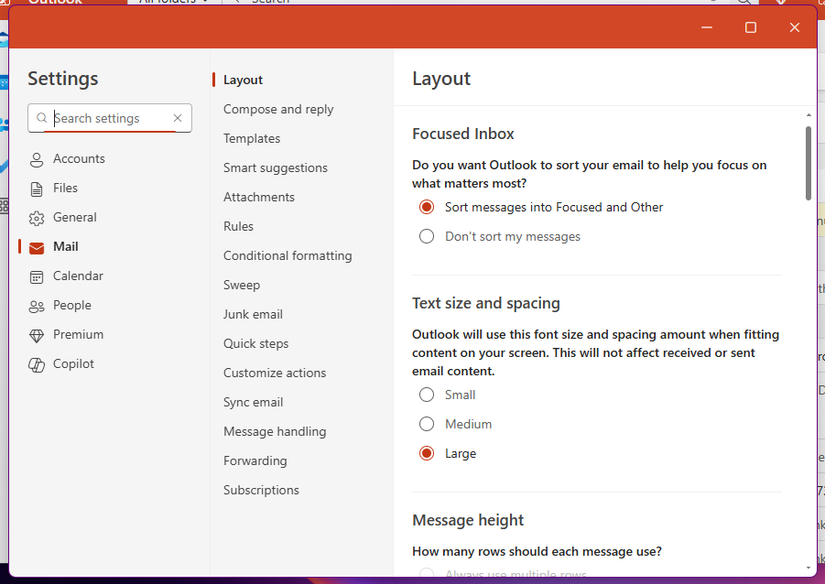Viewport: 825px width, 584px height.
Task: Open Junk email settings
Action: [x=253, y=314]
